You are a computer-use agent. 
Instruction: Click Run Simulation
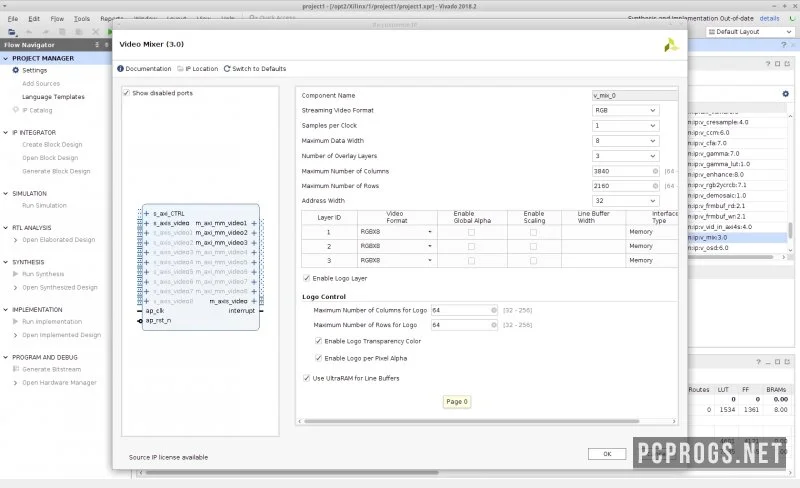pyautogui.click(x=44, y=205)
